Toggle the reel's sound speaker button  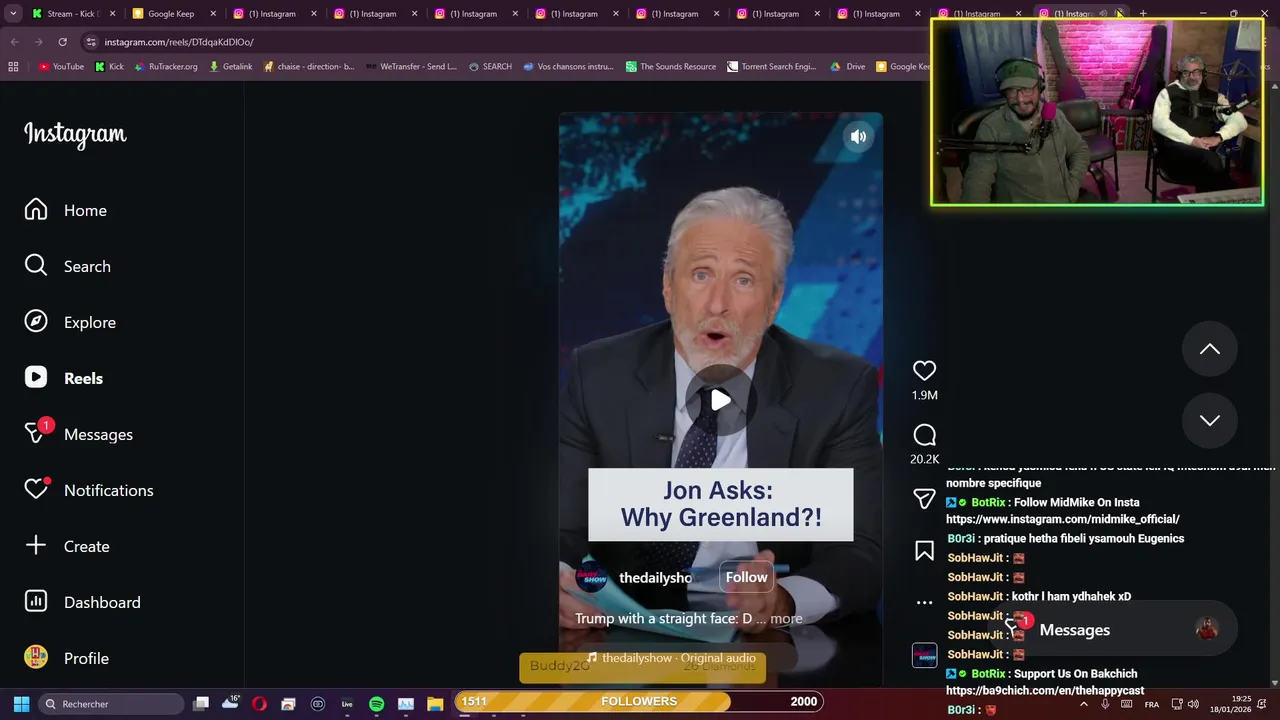tap(858, 137)
